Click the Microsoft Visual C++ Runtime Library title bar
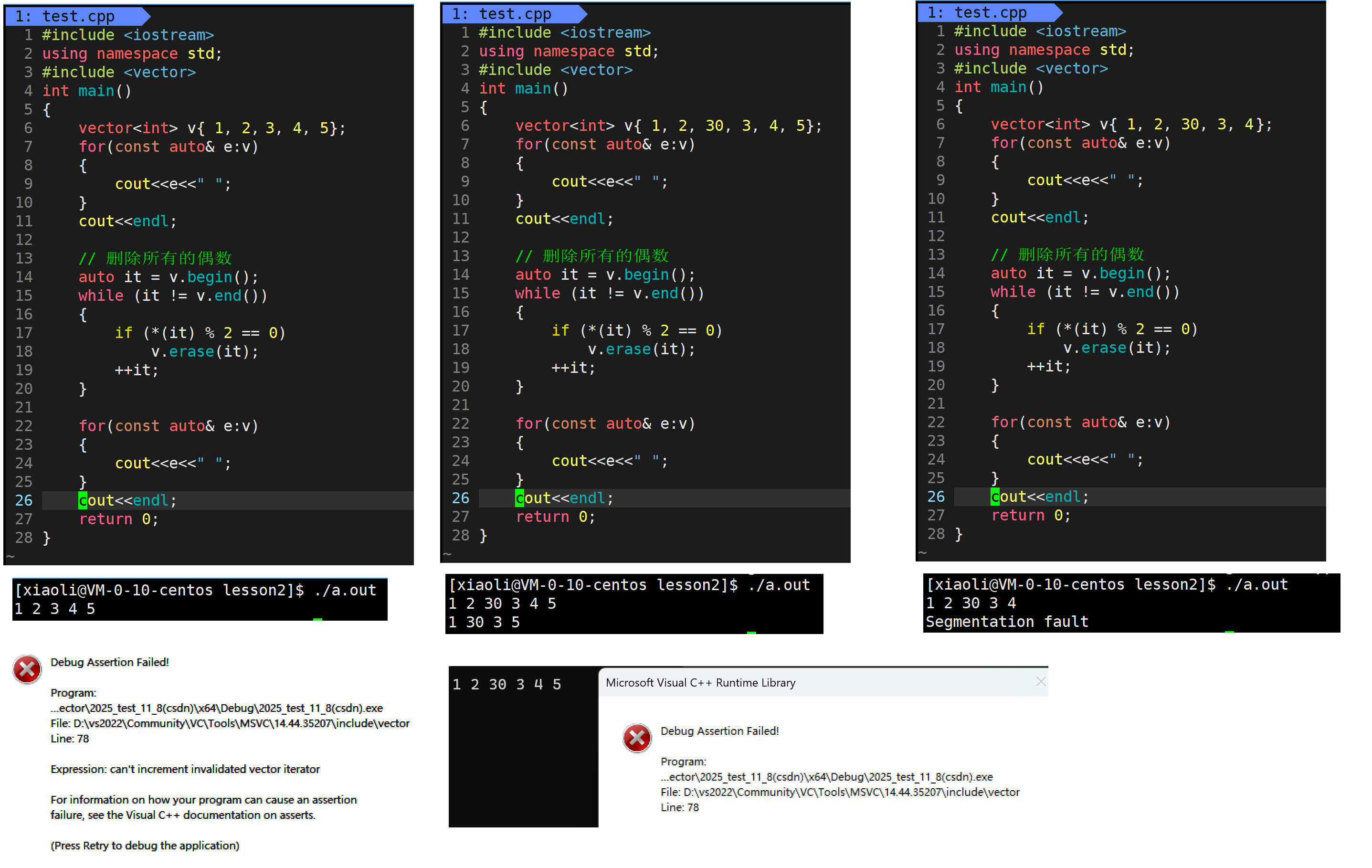Image resolution: width=1372 pixels, height=868 pixels. (798, 682)
